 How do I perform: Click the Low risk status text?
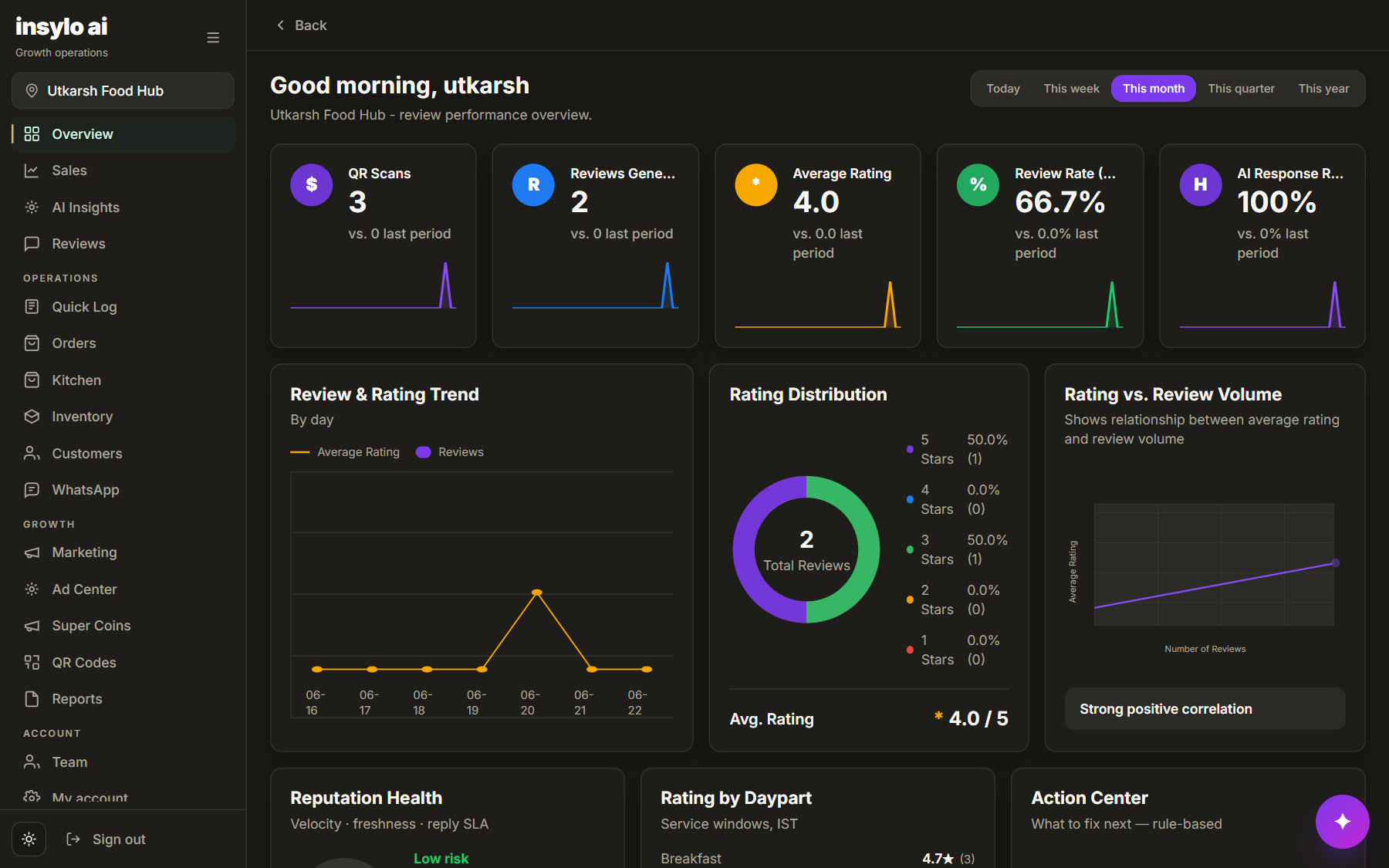click(441, 858)
